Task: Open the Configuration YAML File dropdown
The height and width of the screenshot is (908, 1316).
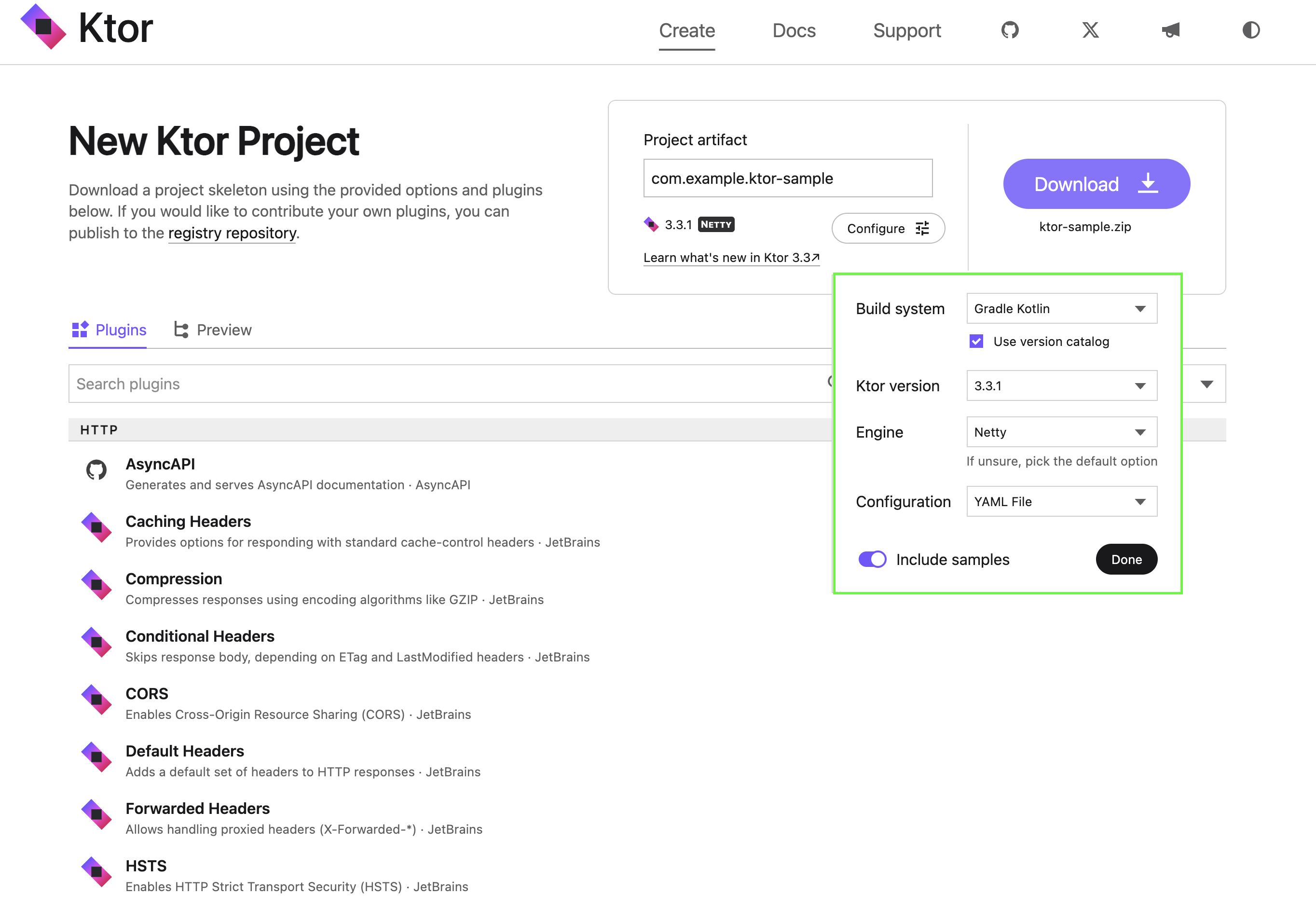Action: (x=1061, y=501)
